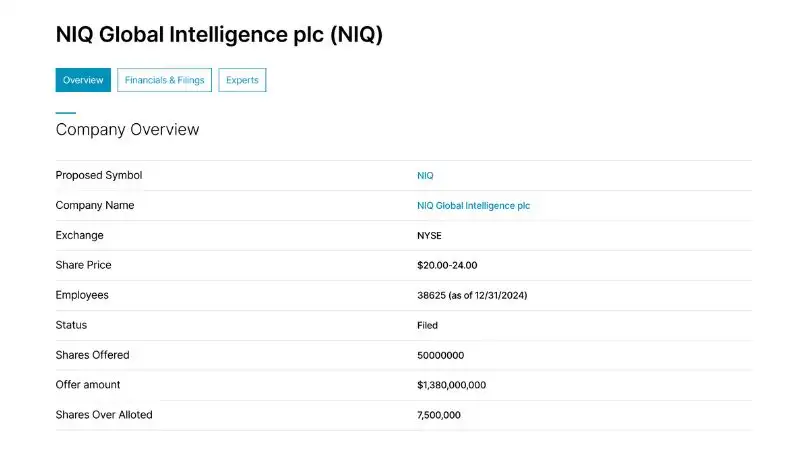Screen dimensions: 800x450
Task: Click the Proposed Symbol row label
Action: coord(99,175)
